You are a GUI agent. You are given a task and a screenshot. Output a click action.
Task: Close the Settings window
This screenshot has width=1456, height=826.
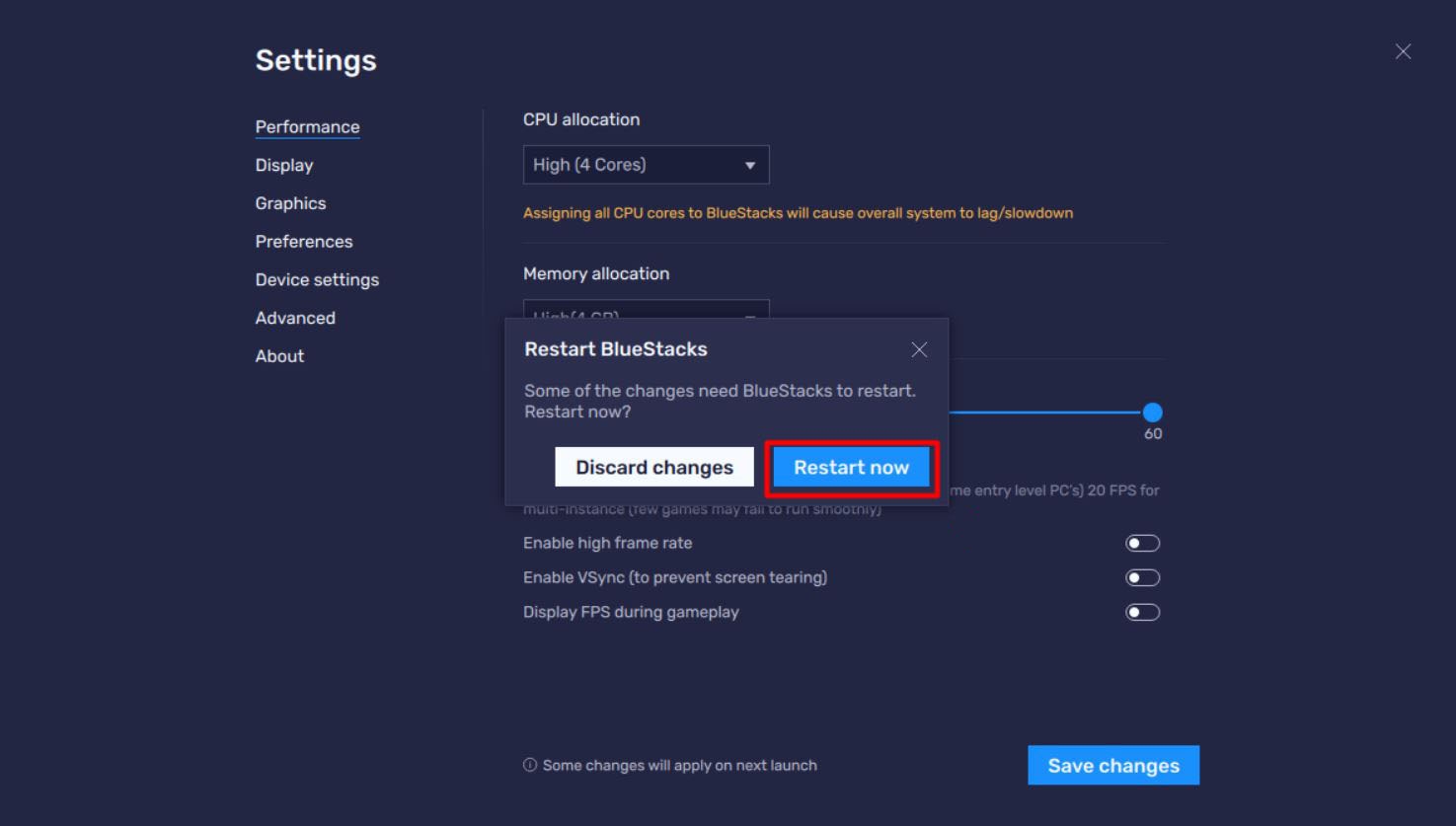pyautogui.click(x=1403, y=52)
